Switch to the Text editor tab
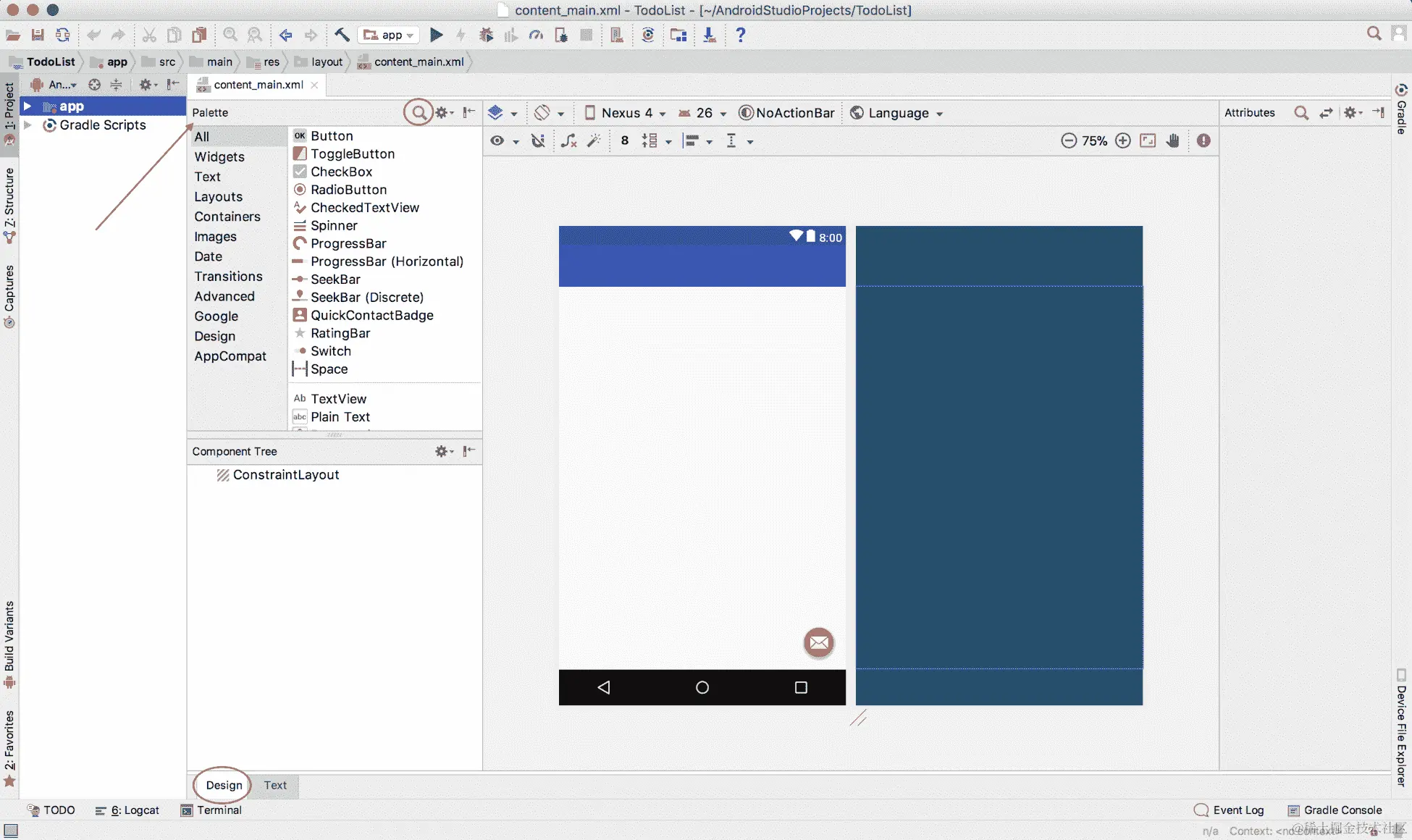 (275, 785)
